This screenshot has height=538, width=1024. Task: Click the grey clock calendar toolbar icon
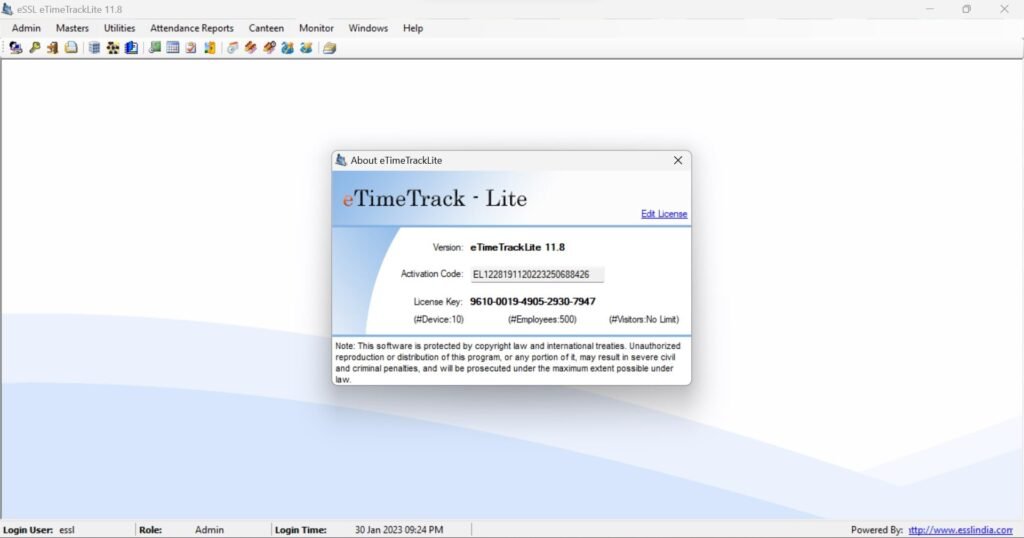click(x=232, y=48)
